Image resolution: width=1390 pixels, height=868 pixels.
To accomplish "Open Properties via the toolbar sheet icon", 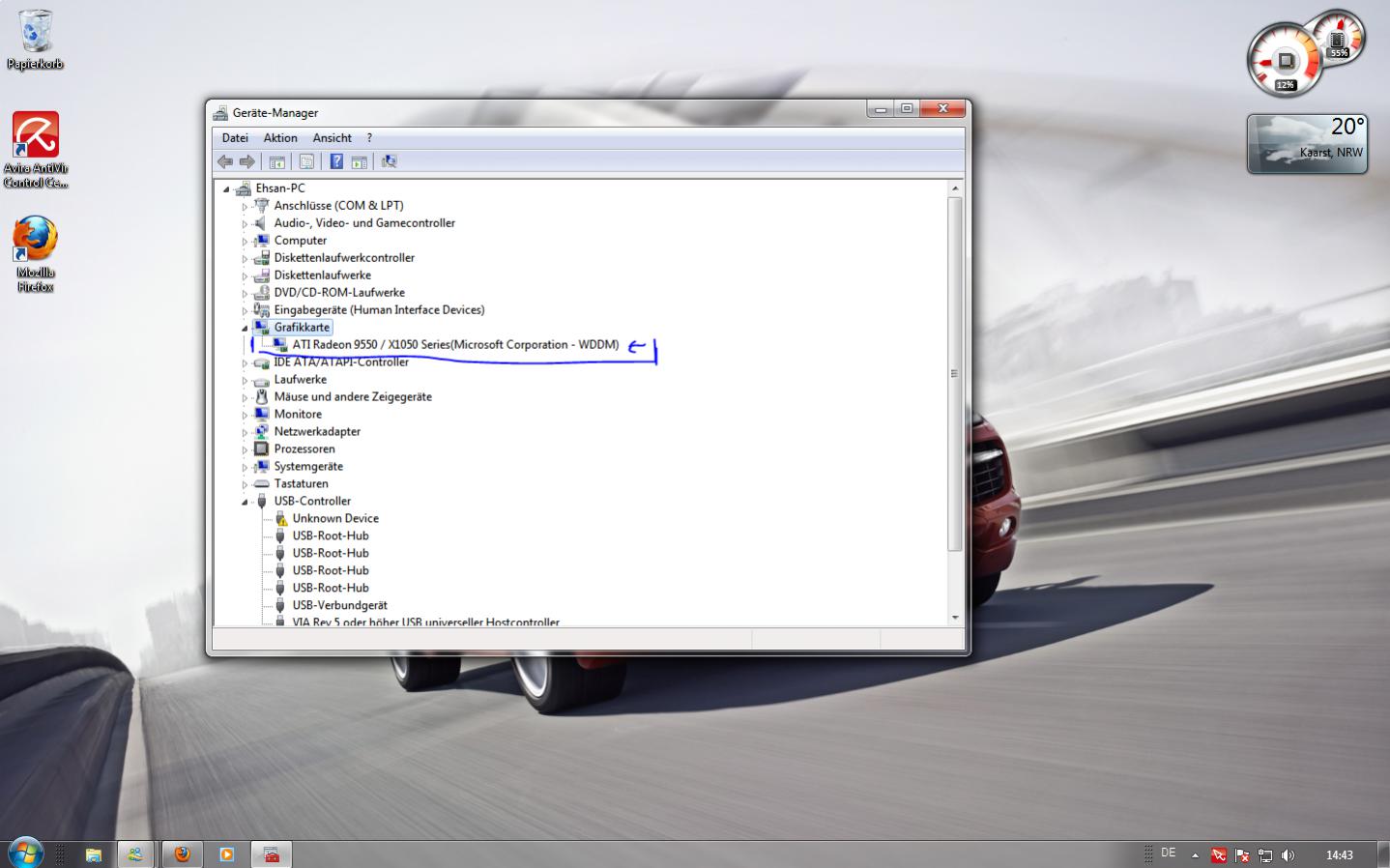I will (306, 161).
